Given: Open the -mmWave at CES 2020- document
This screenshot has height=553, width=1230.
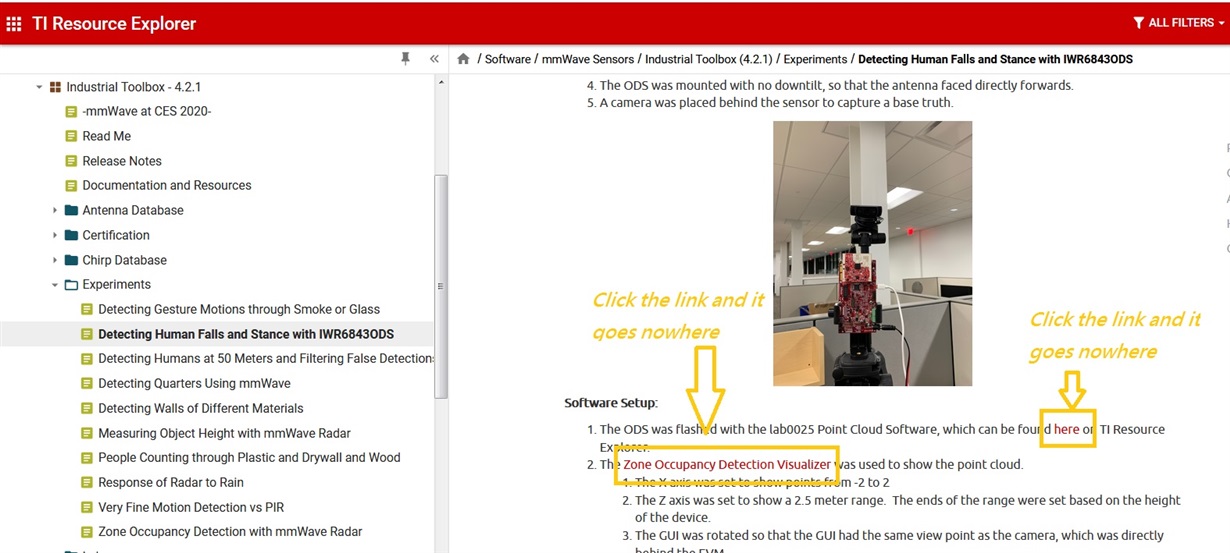Looking at the screenshot, I should pyautogui.click(x=147, y=111).
